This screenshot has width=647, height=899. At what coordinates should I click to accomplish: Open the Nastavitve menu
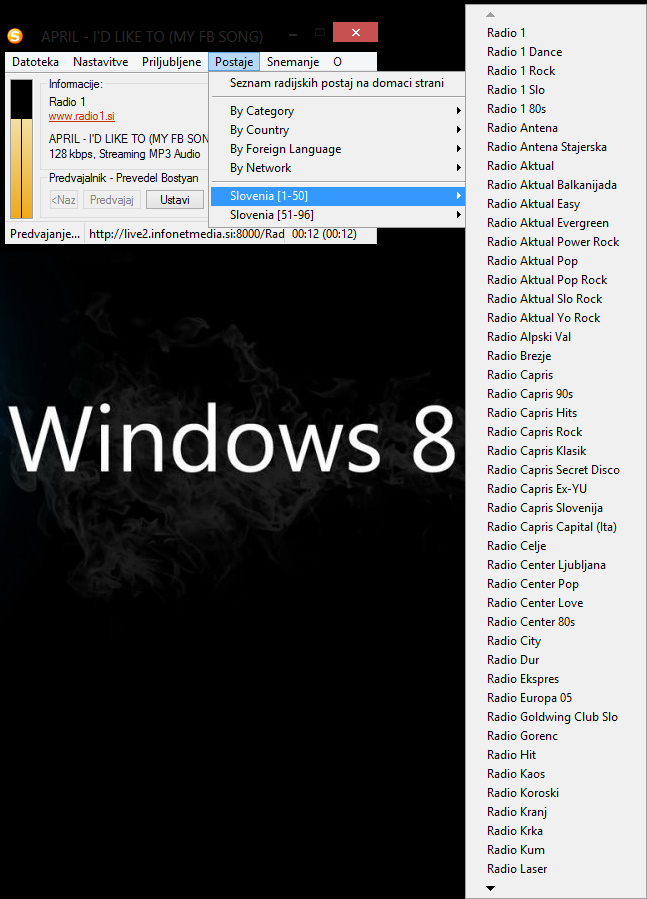100,62
